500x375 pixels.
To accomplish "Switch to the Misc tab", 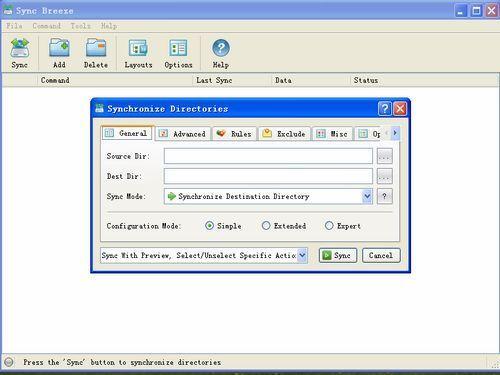I will (x=332, y=134).
